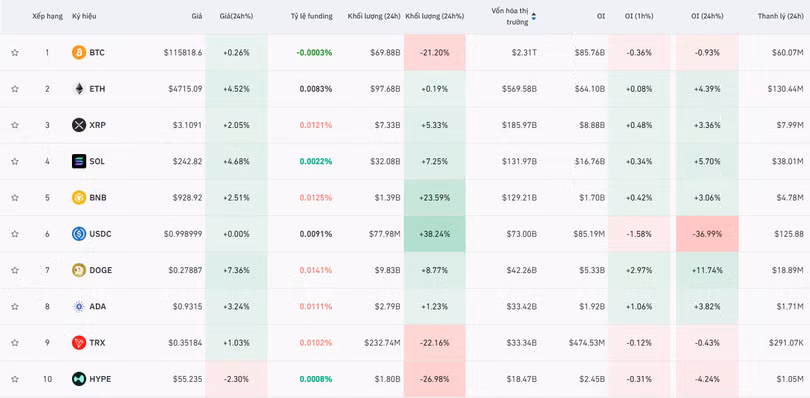Click SOL funding rate 0.0022%
The width and height of the screenshot is (810, 398).
click(x=316, y=161)
